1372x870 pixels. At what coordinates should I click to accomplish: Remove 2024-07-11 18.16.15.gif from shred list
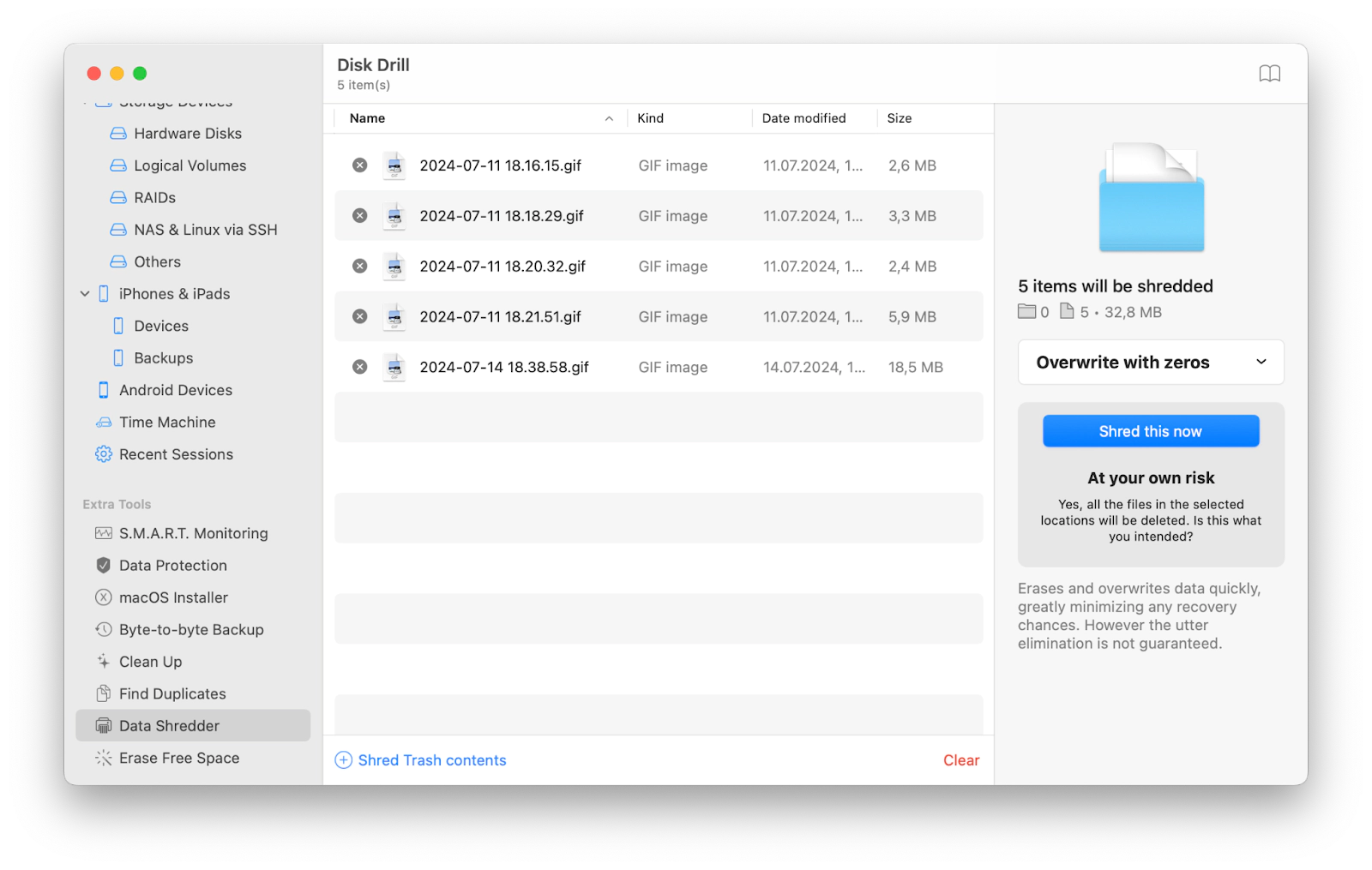pos(360,165)
